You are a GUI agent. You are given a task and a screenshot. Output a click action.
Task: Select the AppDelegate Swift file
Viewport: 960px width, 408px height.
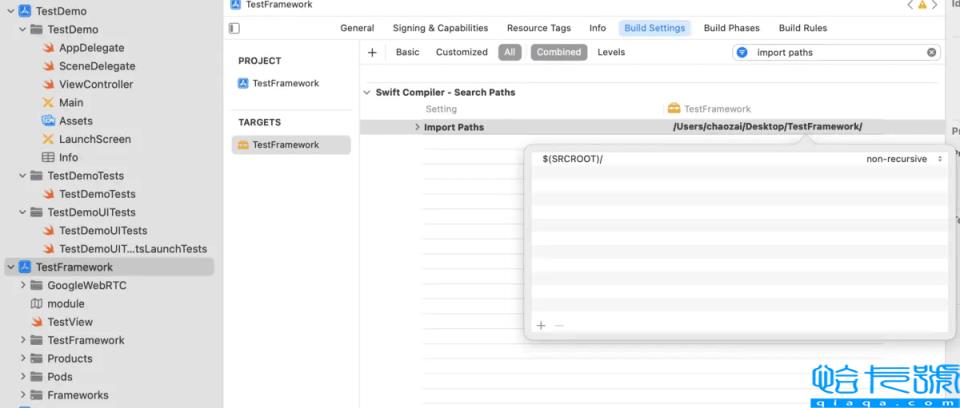pos(91,48)
